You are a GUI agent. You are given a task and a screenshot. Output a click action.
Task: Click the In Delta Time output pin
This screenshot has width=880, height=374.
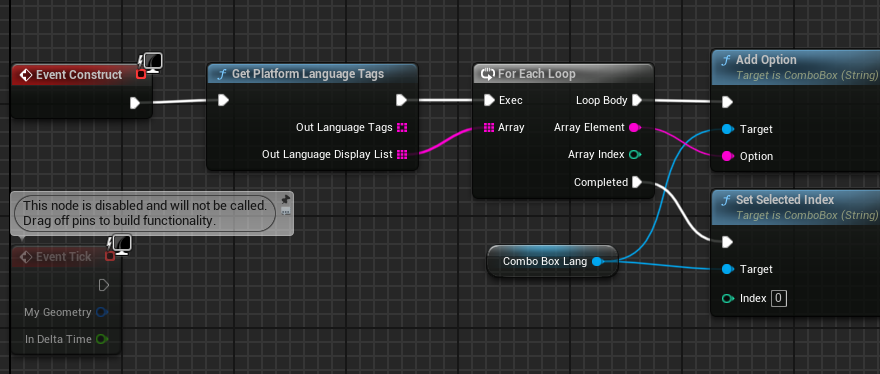click(102, 339)
